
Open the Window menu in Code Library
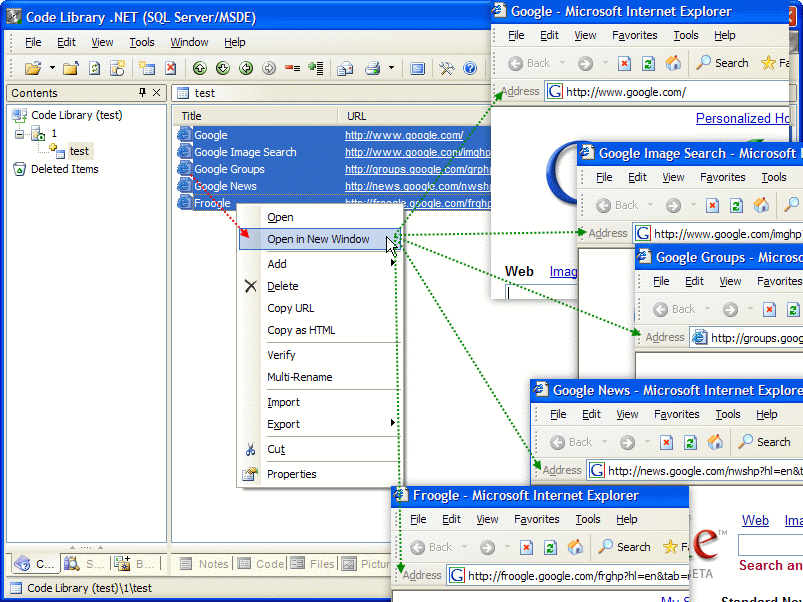pyautogui.click(x=189, y=42)
